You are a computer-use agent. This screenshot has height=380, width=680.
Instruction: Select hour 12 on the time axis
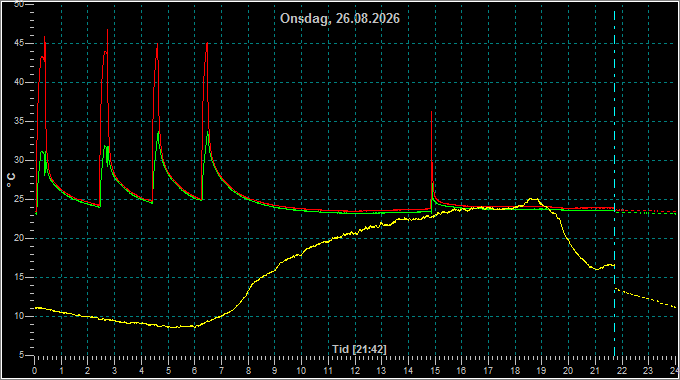pyautogui.click(x=355, y=371)
